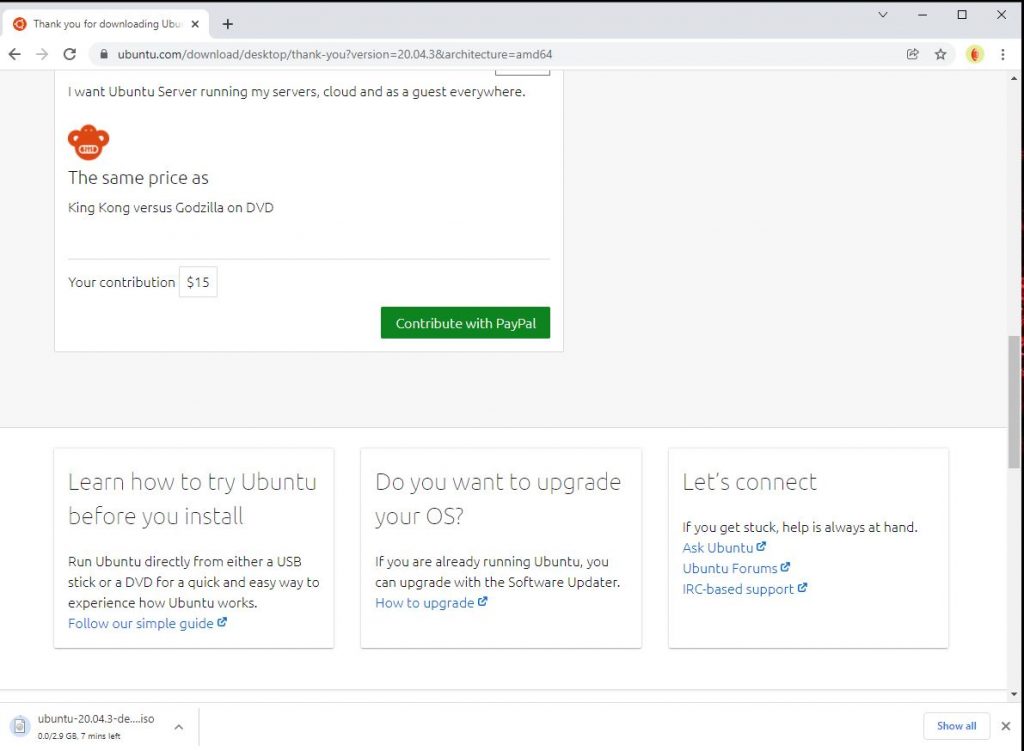Click the iso file icon in downloads bar
Viewport: 1024px width, 751px height.
pos(20,726)
